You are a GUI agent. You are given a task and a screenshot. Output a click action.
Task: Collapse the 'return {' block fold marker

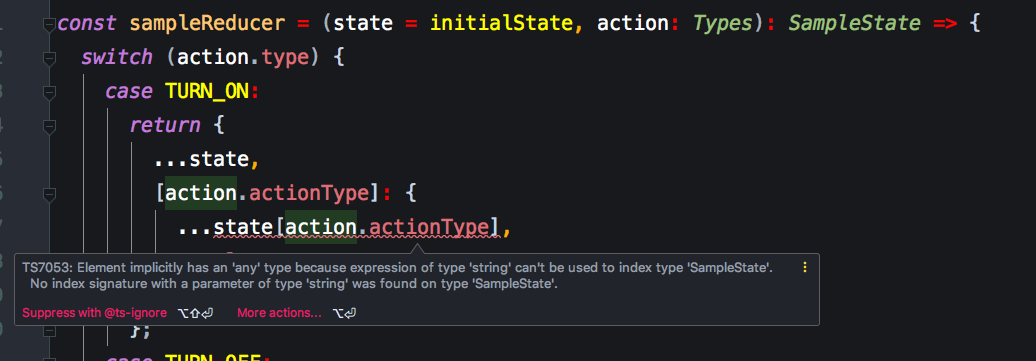click(49, 126)
